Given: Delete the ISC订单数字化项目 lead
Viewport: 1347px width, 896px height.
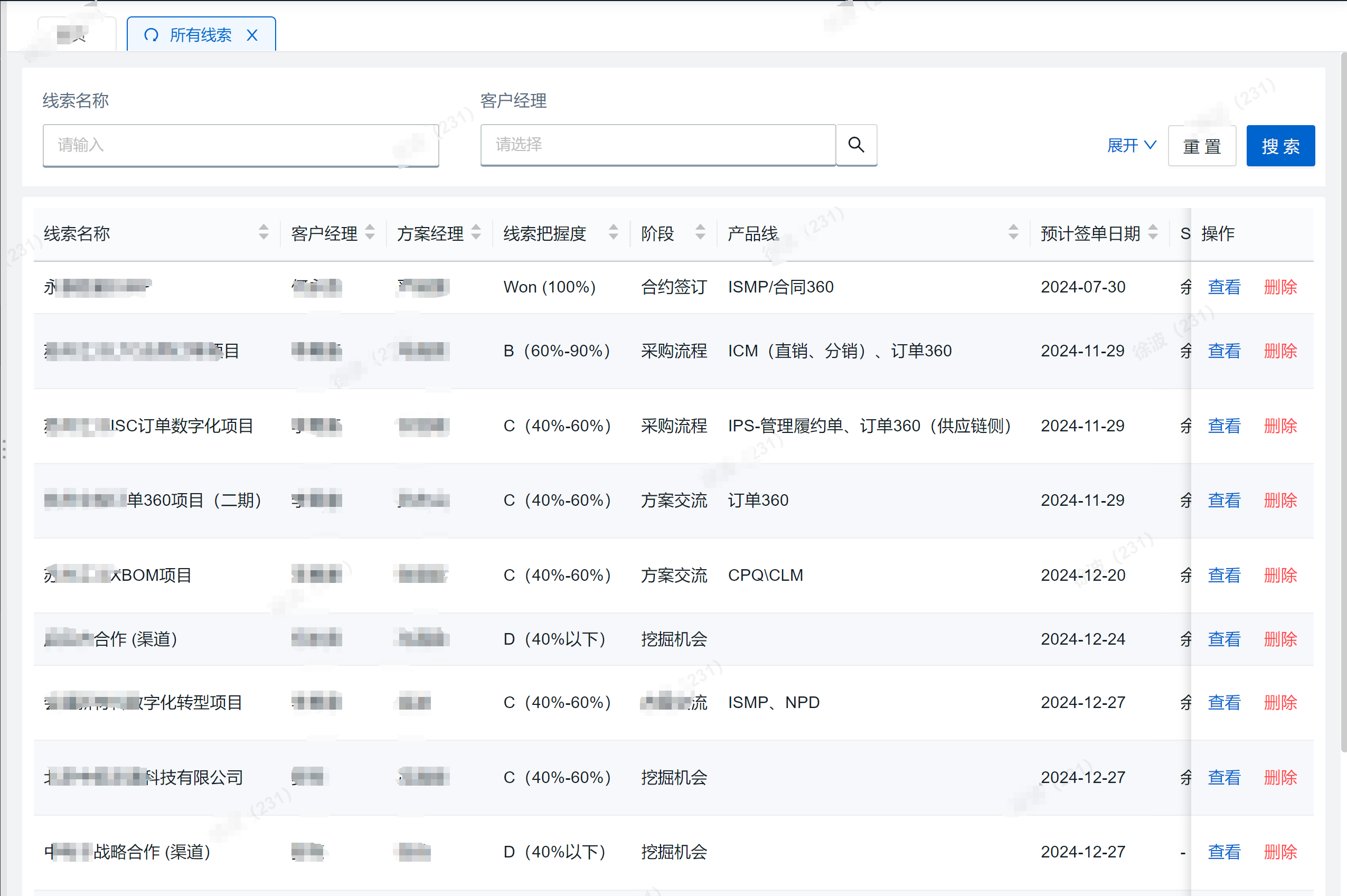Looking at the screenshot, I should coord(1280,426).
